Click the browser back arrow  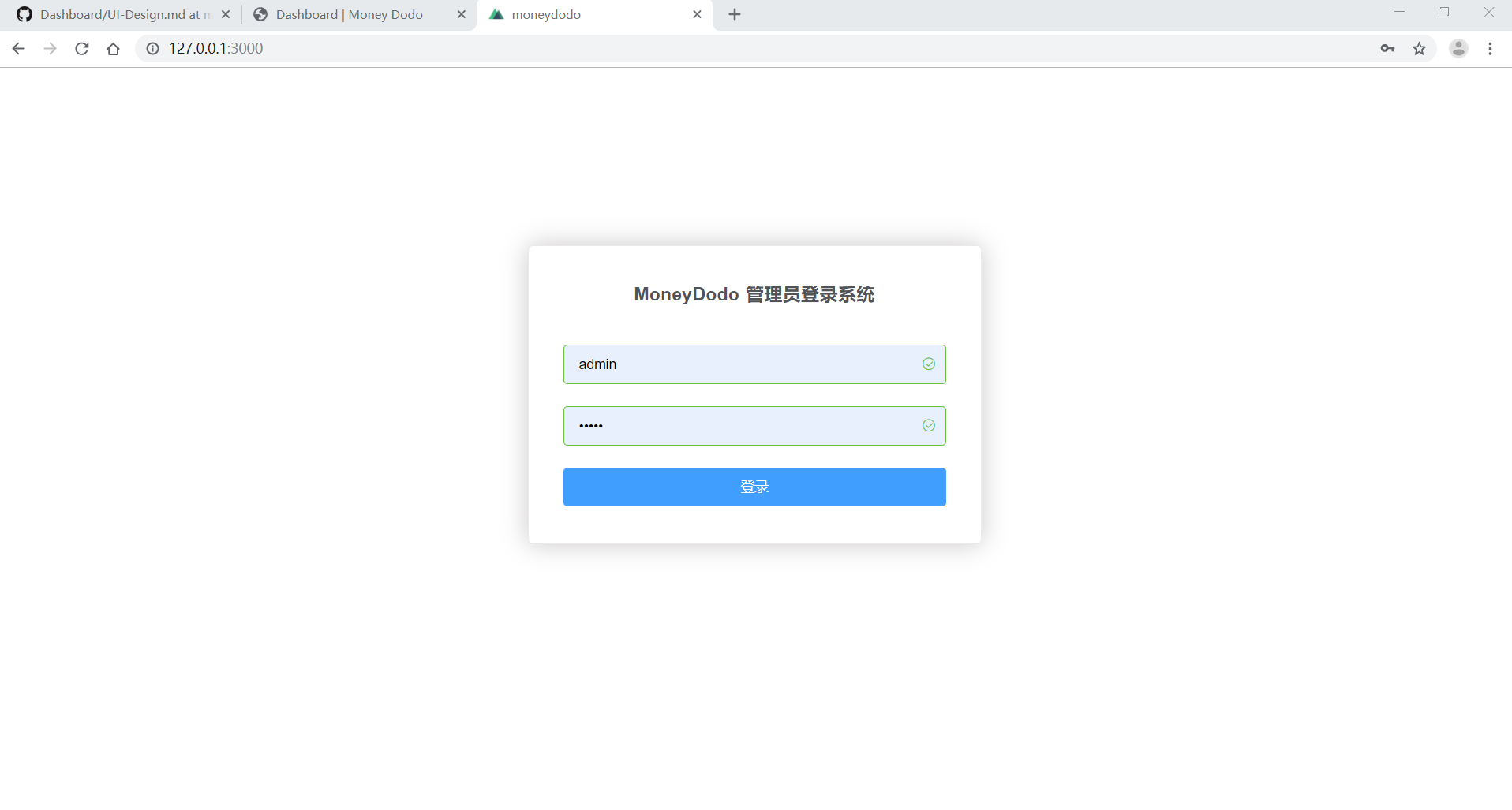18,49
